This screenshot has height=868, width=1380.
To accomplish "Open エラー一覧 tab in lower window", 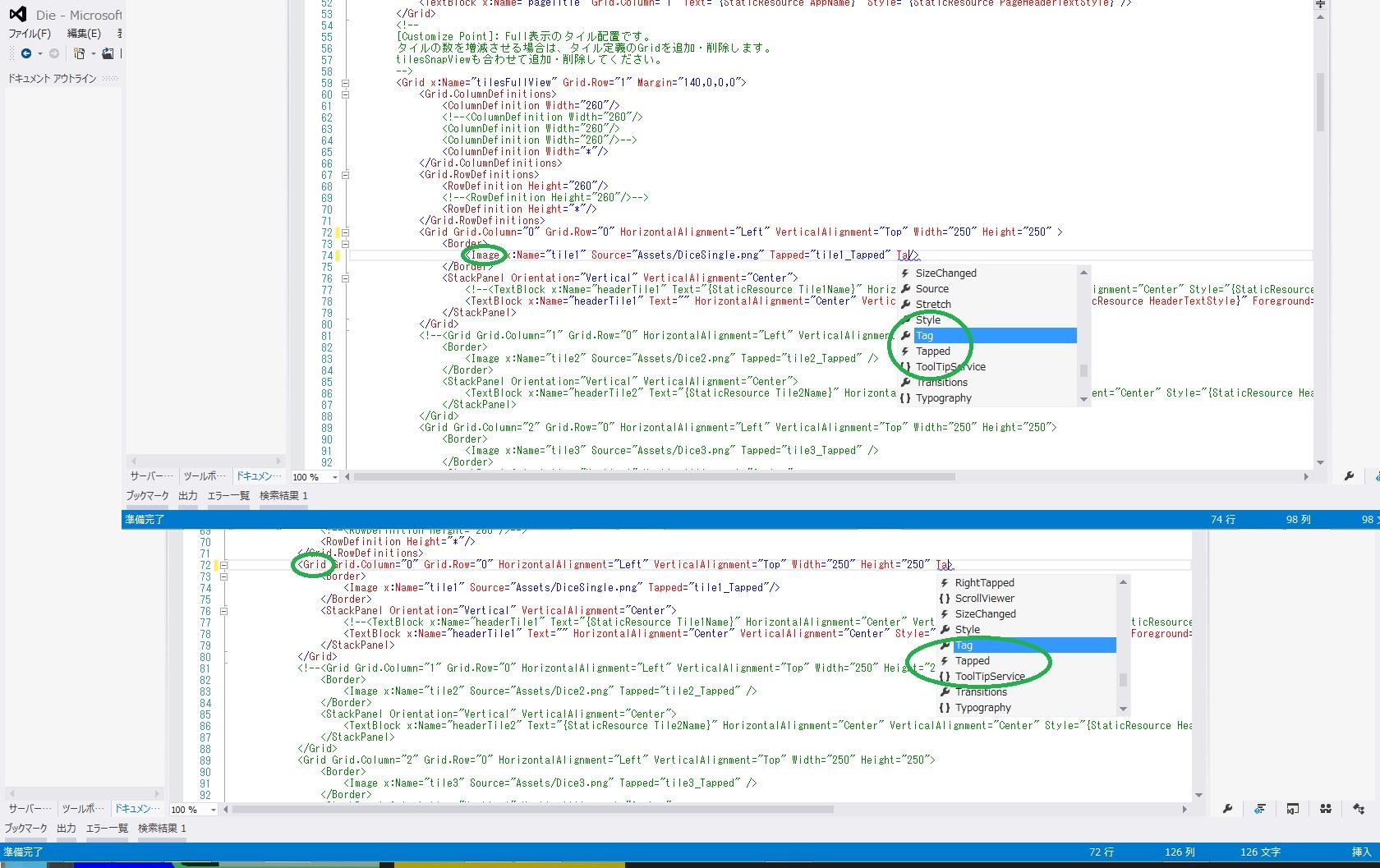I will [x=107, y=829].
